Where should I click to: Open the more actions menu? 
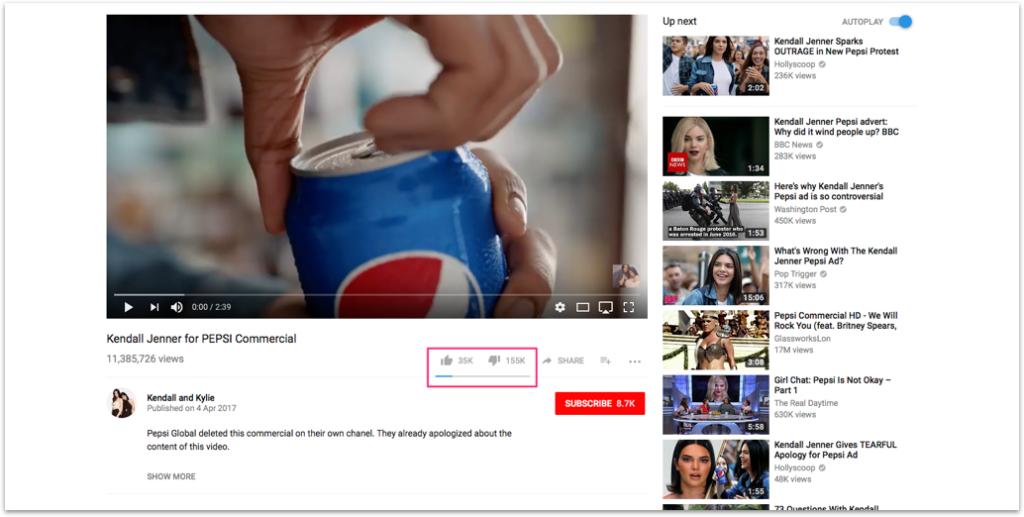(635, 361)
